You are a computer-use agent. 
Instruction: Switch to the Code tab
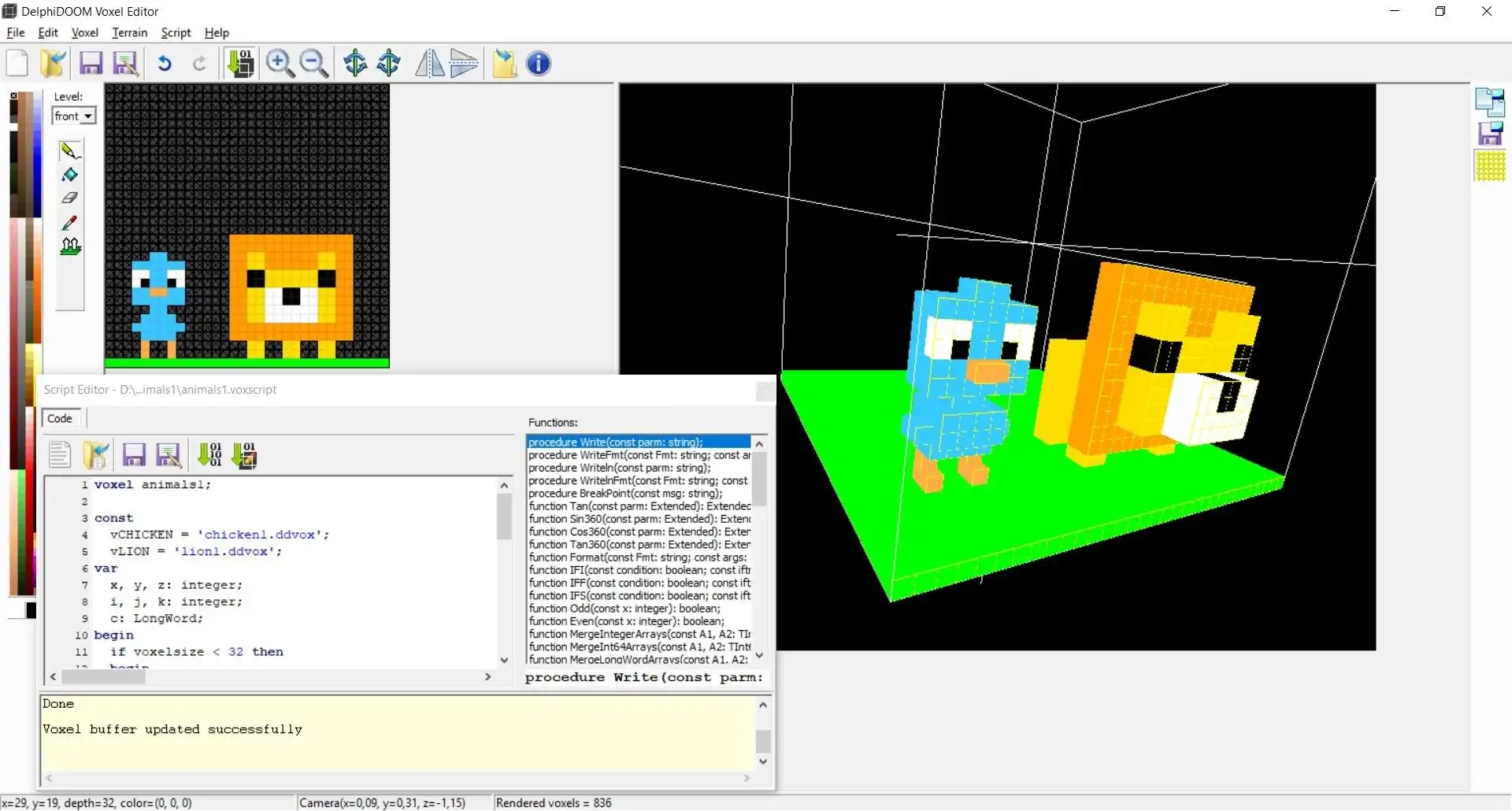60,418
